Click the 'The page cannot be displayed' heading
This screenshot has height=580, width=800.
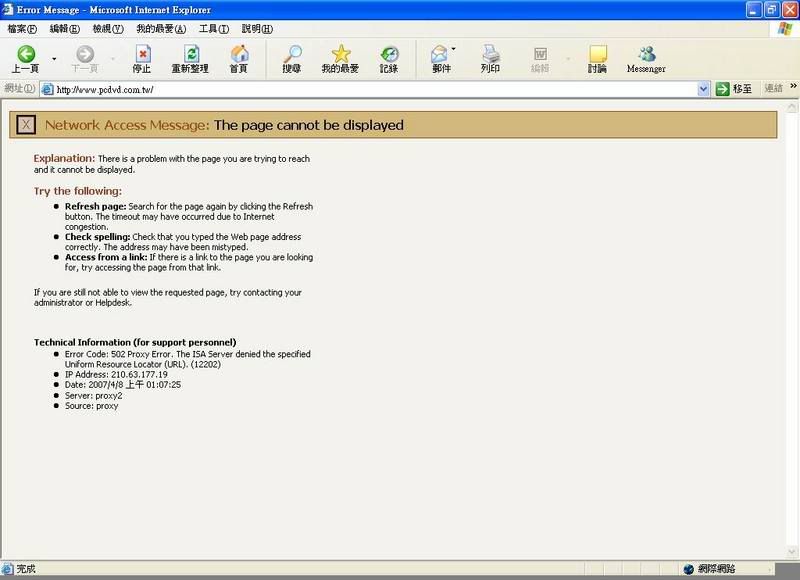pyautogui.click(x=309, y=125)
